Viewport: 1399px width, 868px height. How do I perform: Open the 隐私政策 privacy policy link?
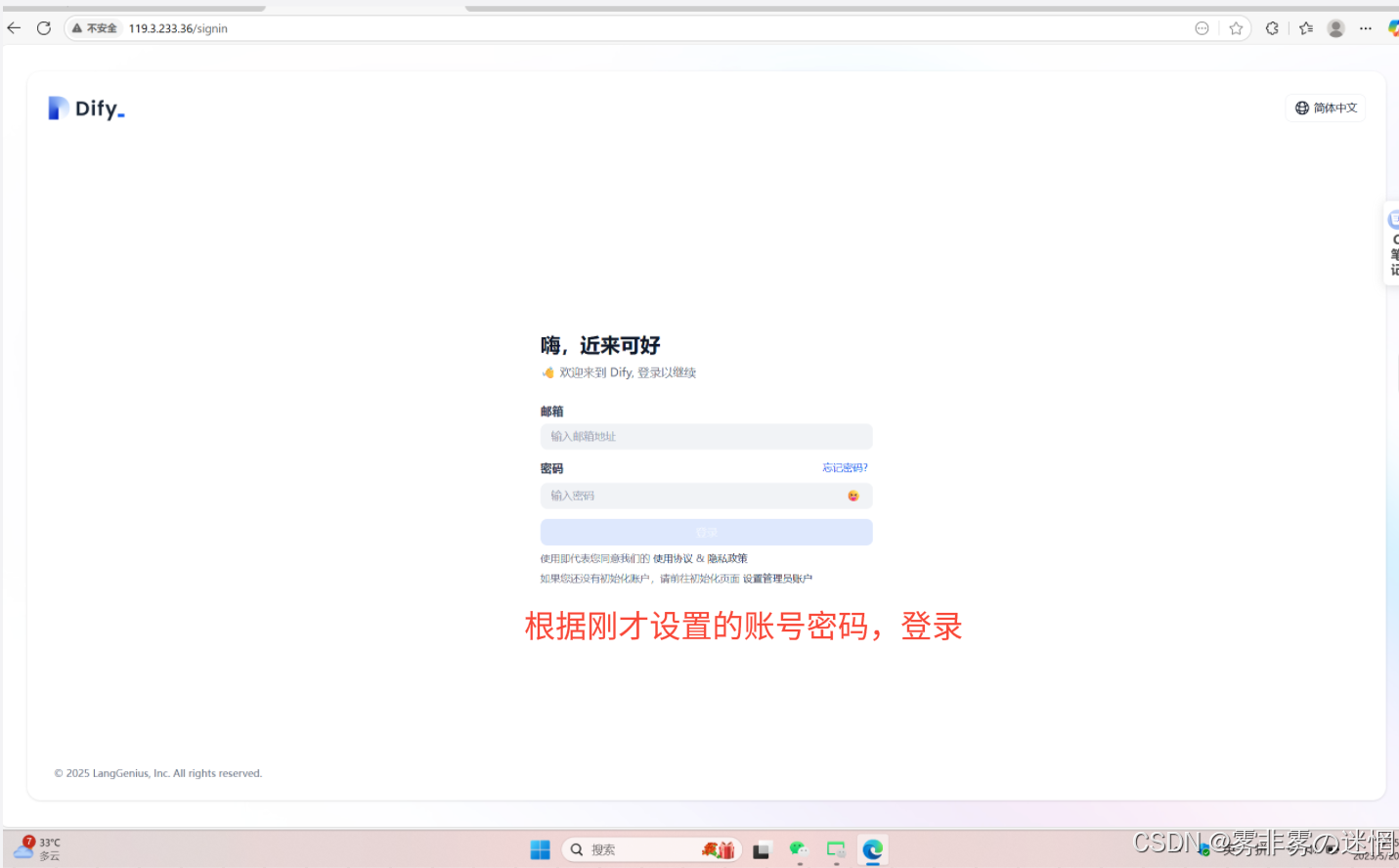click(x=727, y=559)
